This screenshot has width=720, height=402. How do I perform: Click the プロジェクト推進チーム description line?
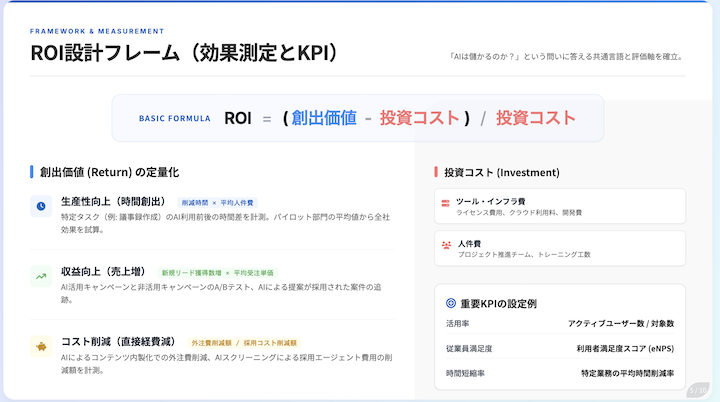point(524,255)
